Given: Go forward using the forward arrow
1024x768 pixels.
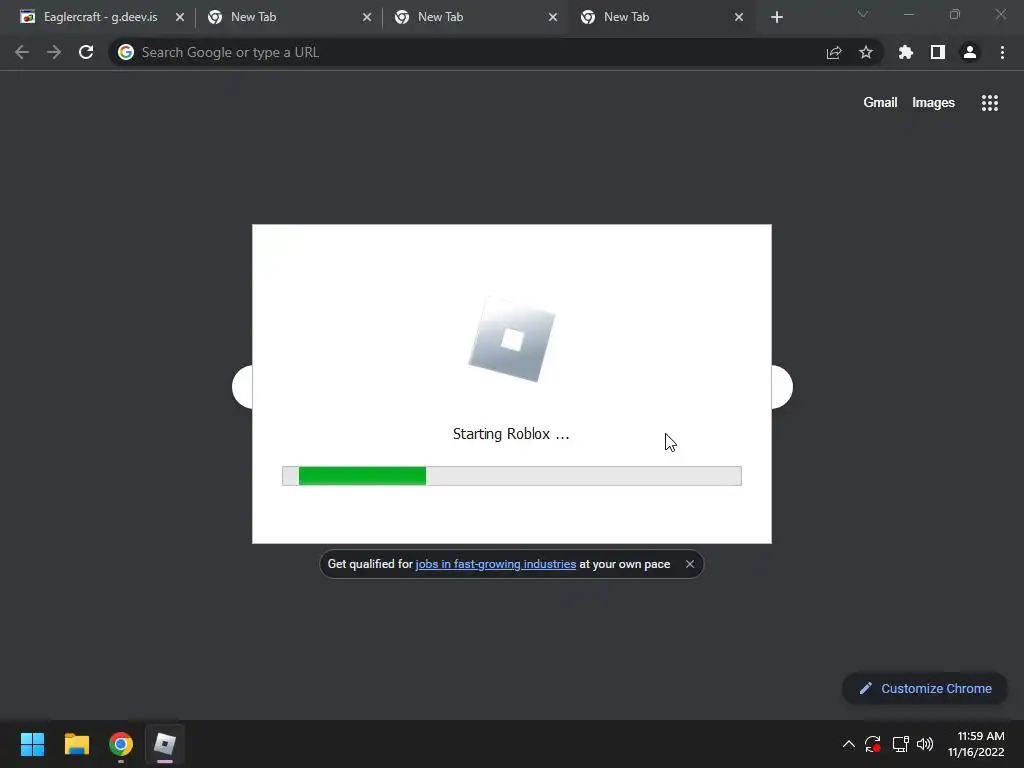Looking at the screenshot, I should pos(54,52).
